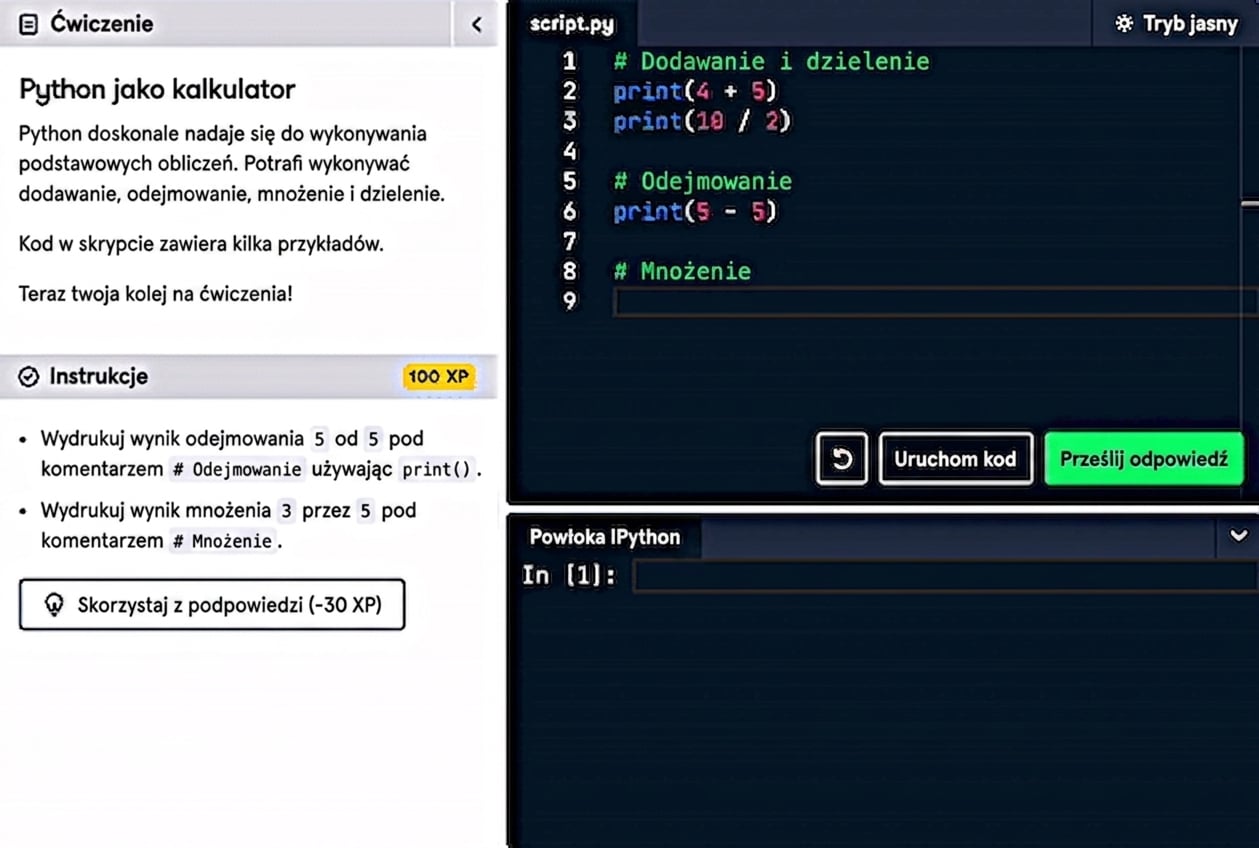Collapse the exercise panel with the chevron
This screenshot has height=848, width=1259.
click(476, 24)
